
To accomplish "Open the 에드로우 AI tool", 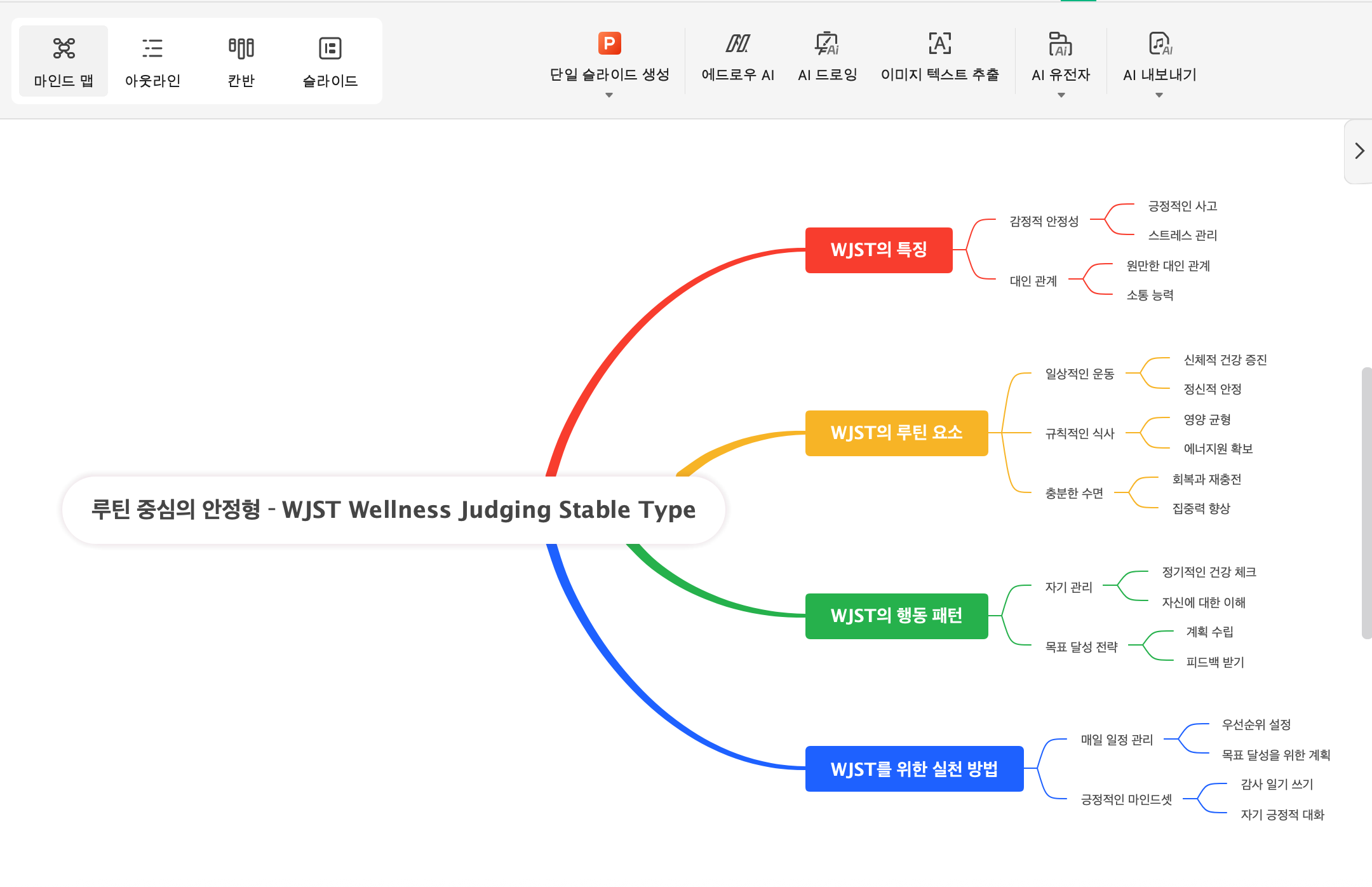I will point(737,58).
